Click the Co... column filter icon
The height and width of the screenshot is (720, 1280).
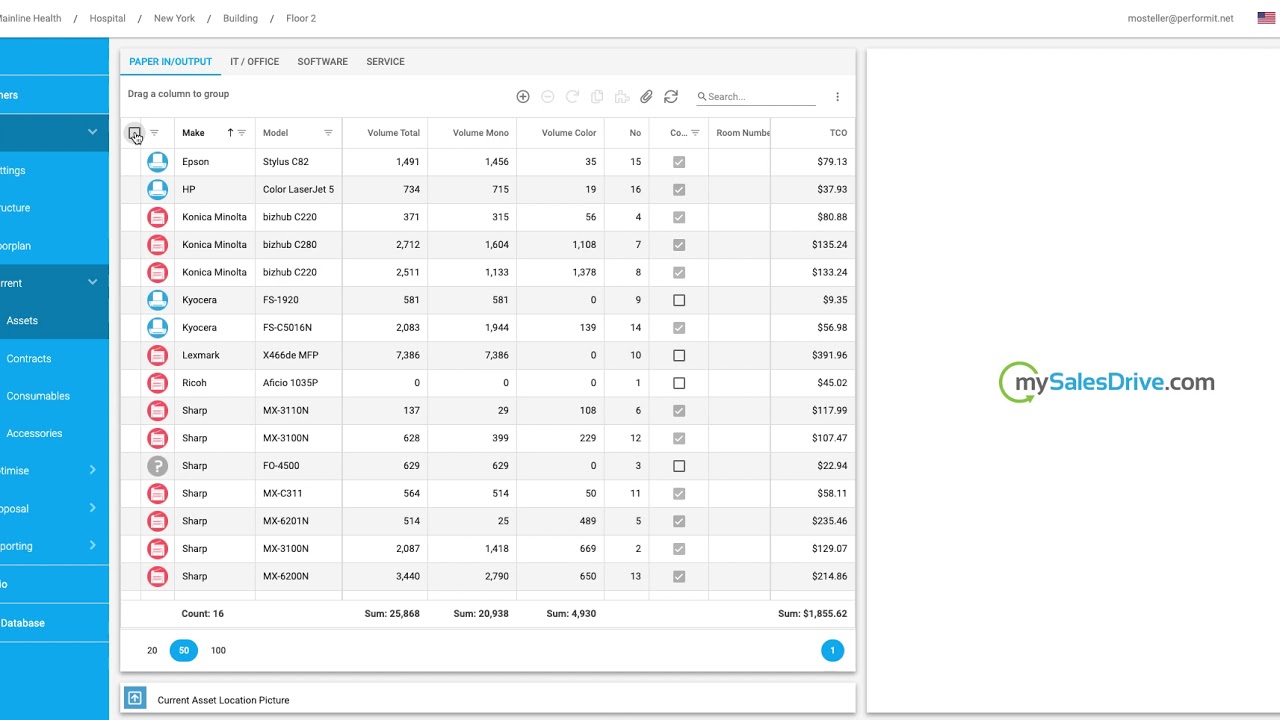coord(695,133)
